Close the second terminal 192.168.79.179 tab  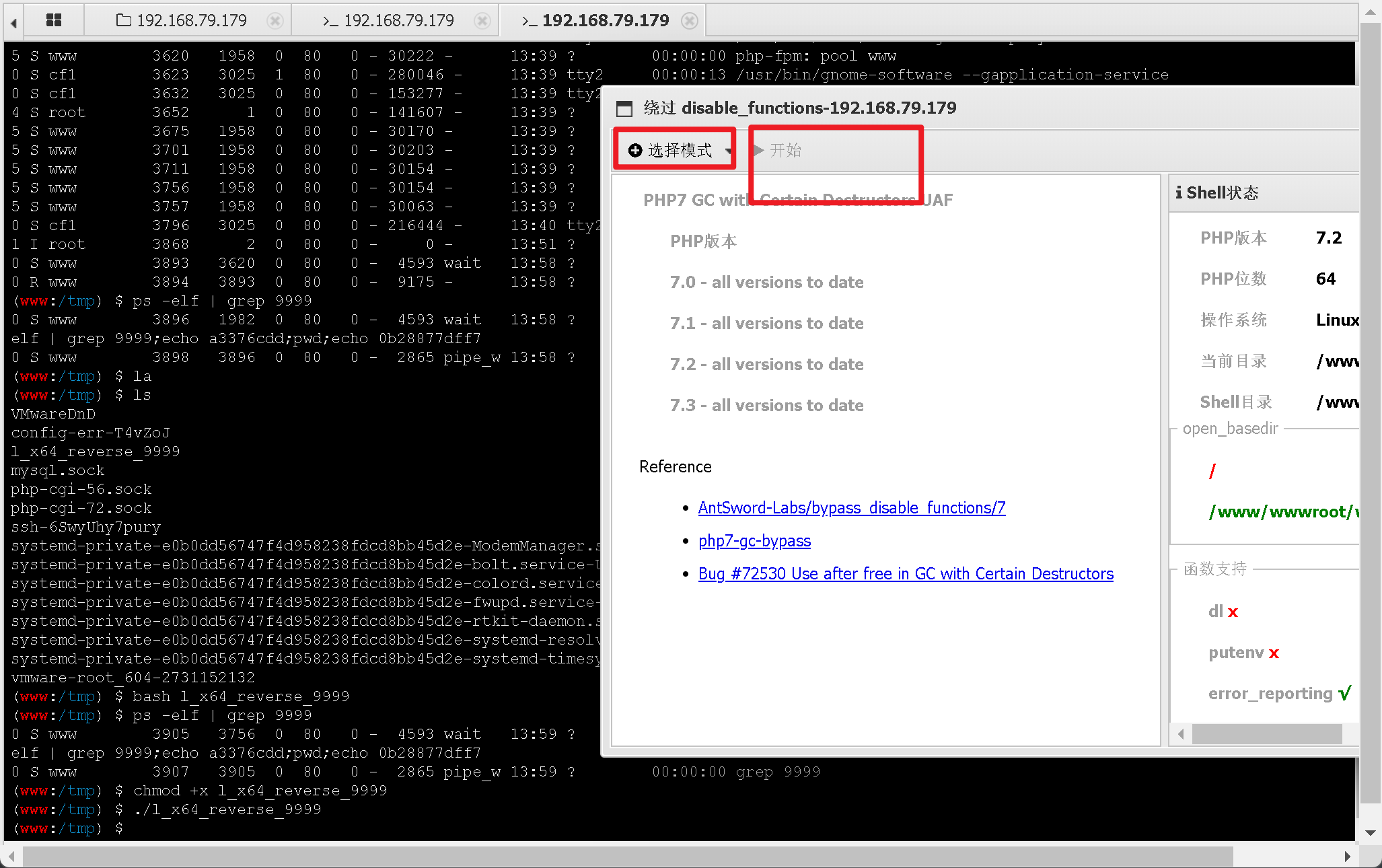(482, 21)
